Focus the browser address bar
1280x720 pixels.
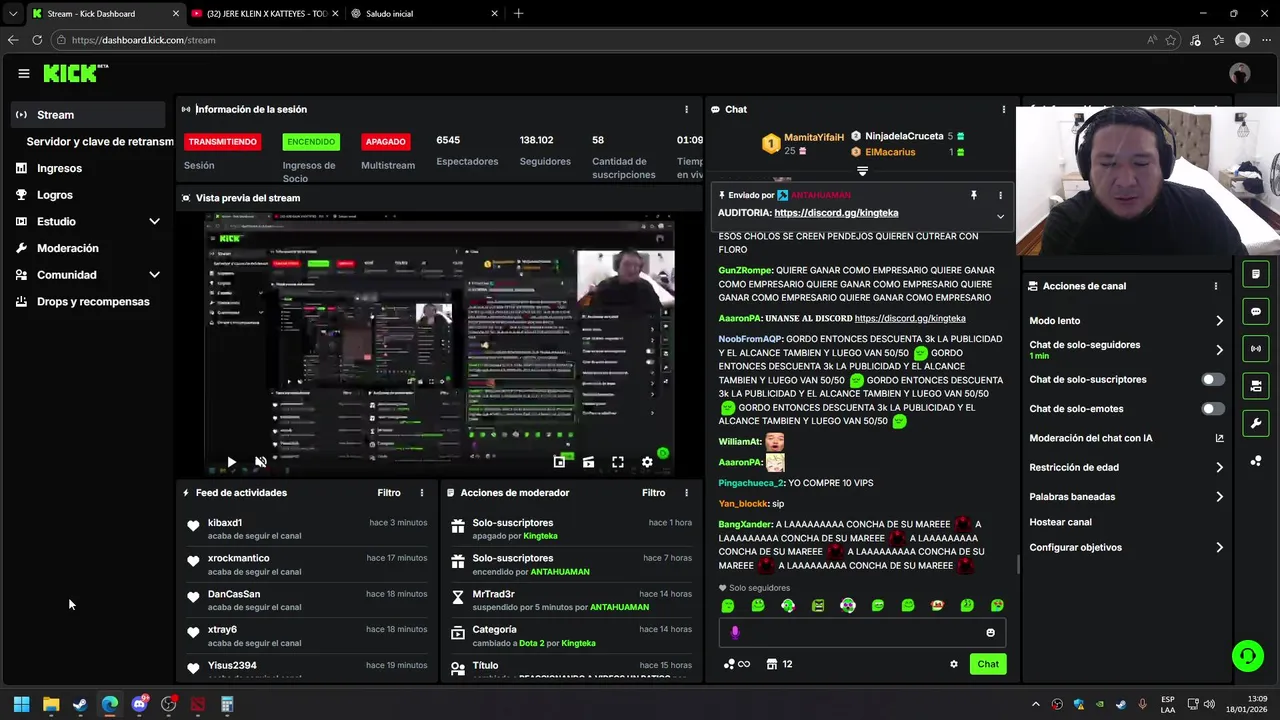tap(600, 40)
